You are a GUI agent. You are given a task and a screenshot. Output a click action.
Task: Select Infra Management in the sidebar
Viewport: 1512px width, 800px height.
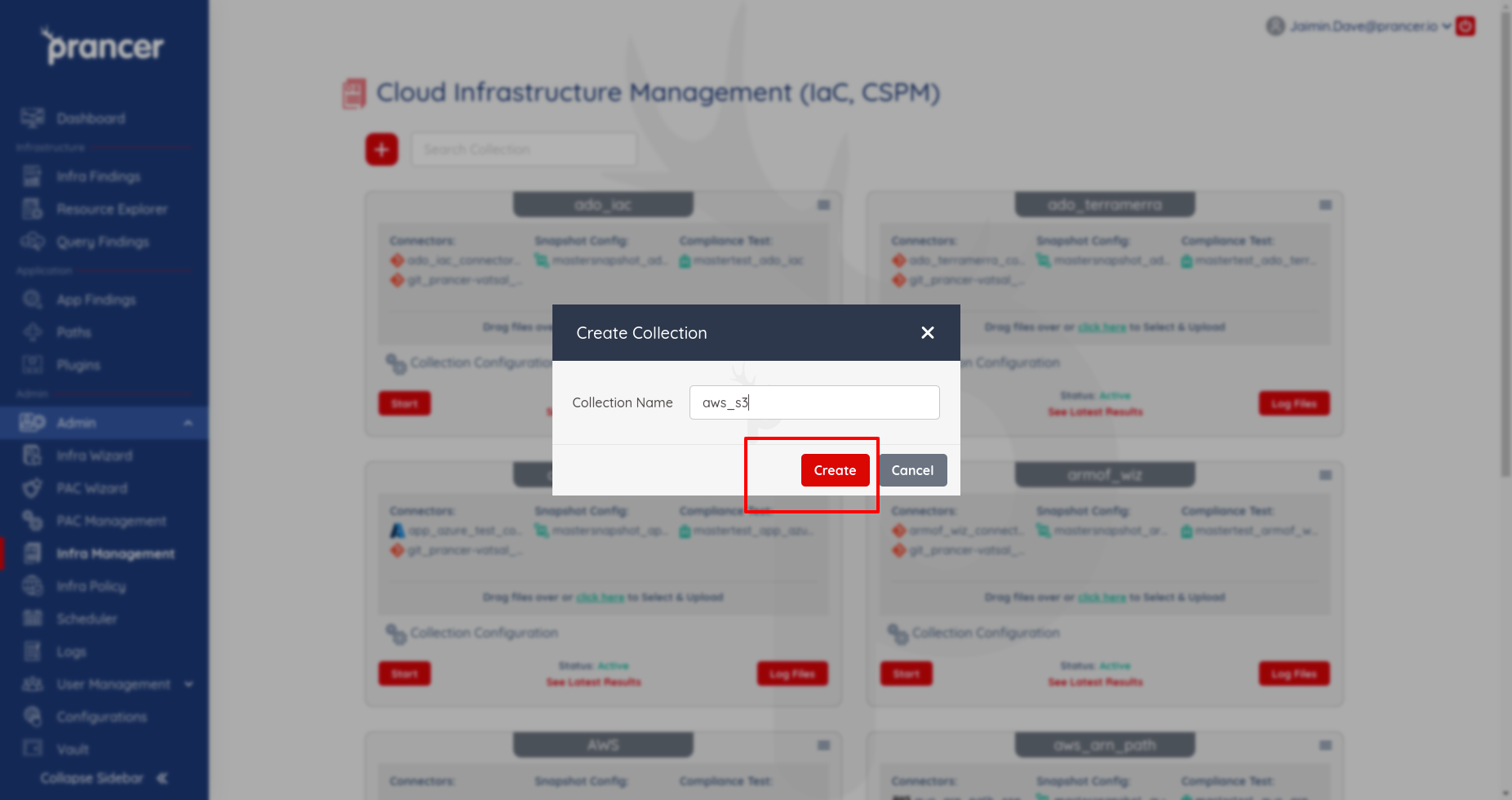click(116, 553)
